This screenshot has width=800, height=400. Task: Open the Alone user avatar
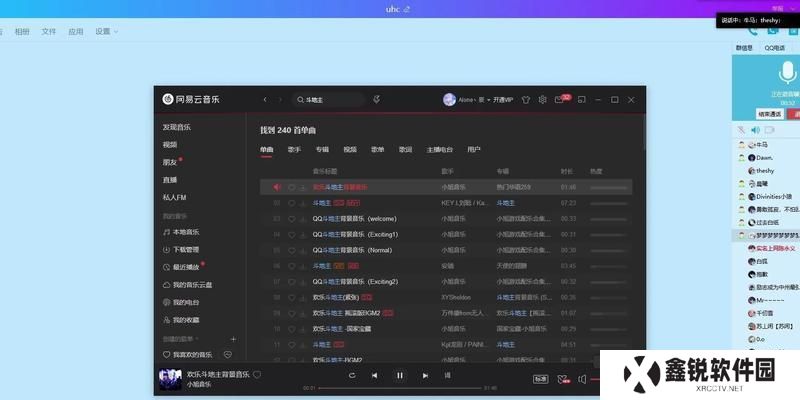point(449,99)
